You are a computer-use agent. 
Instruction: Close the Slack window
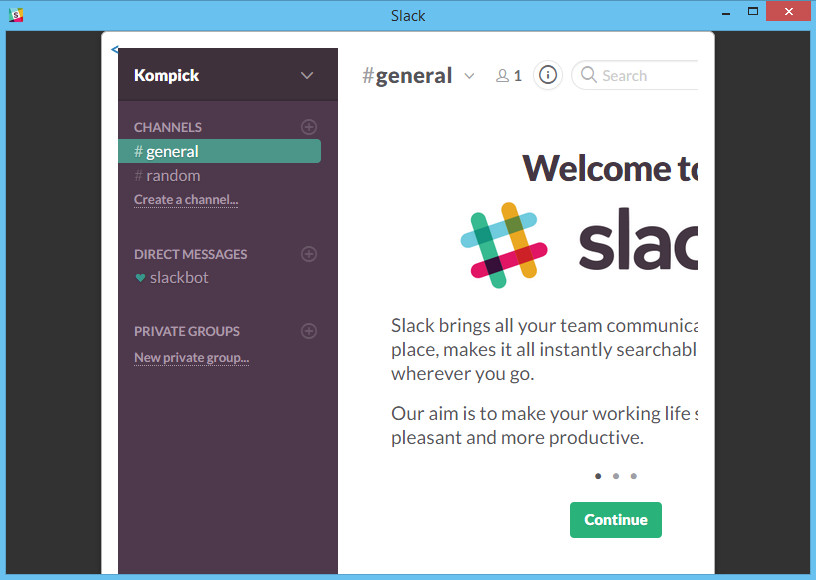point(788,11)
